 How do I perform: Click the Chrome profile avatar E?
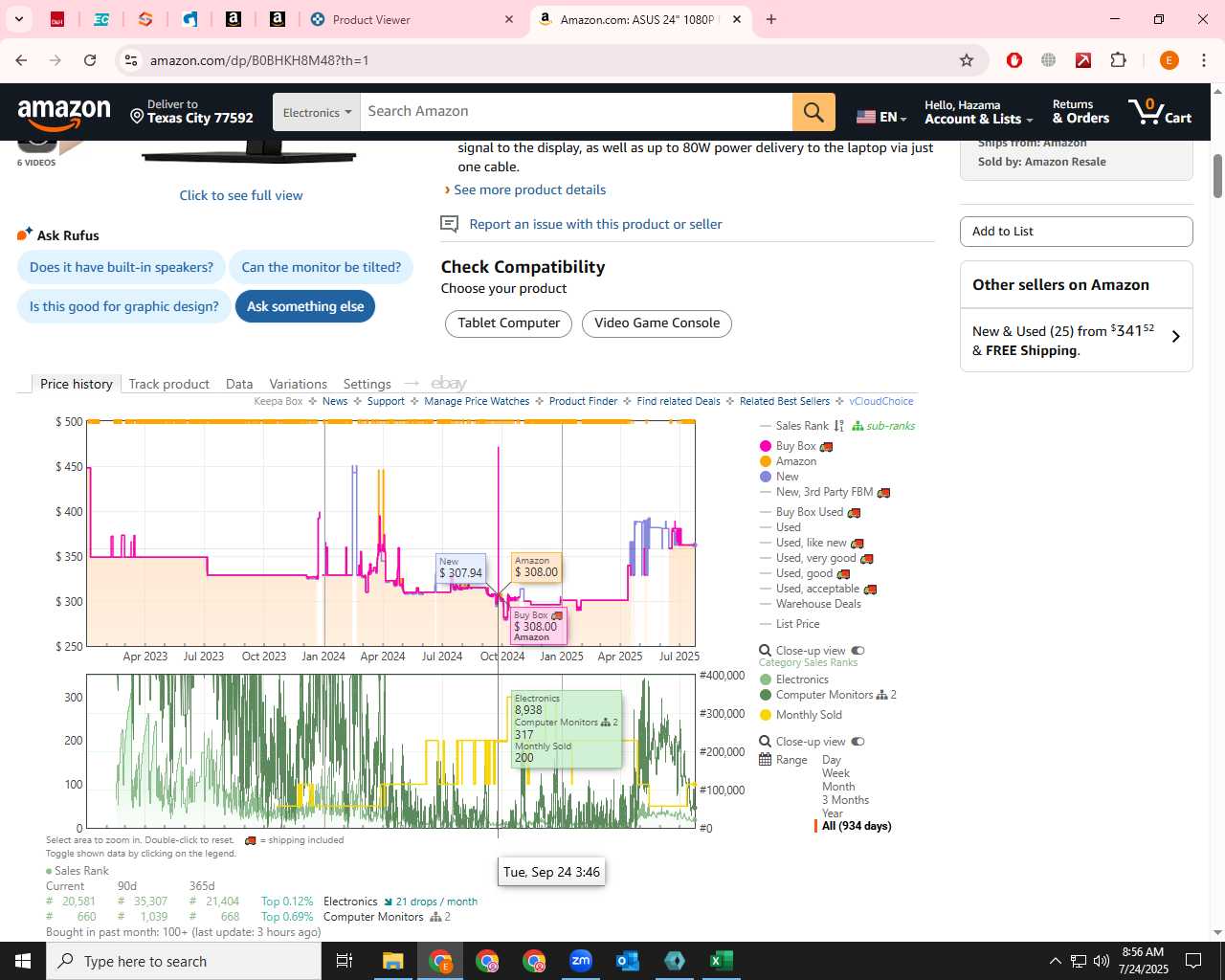[x=1169, y=60]
